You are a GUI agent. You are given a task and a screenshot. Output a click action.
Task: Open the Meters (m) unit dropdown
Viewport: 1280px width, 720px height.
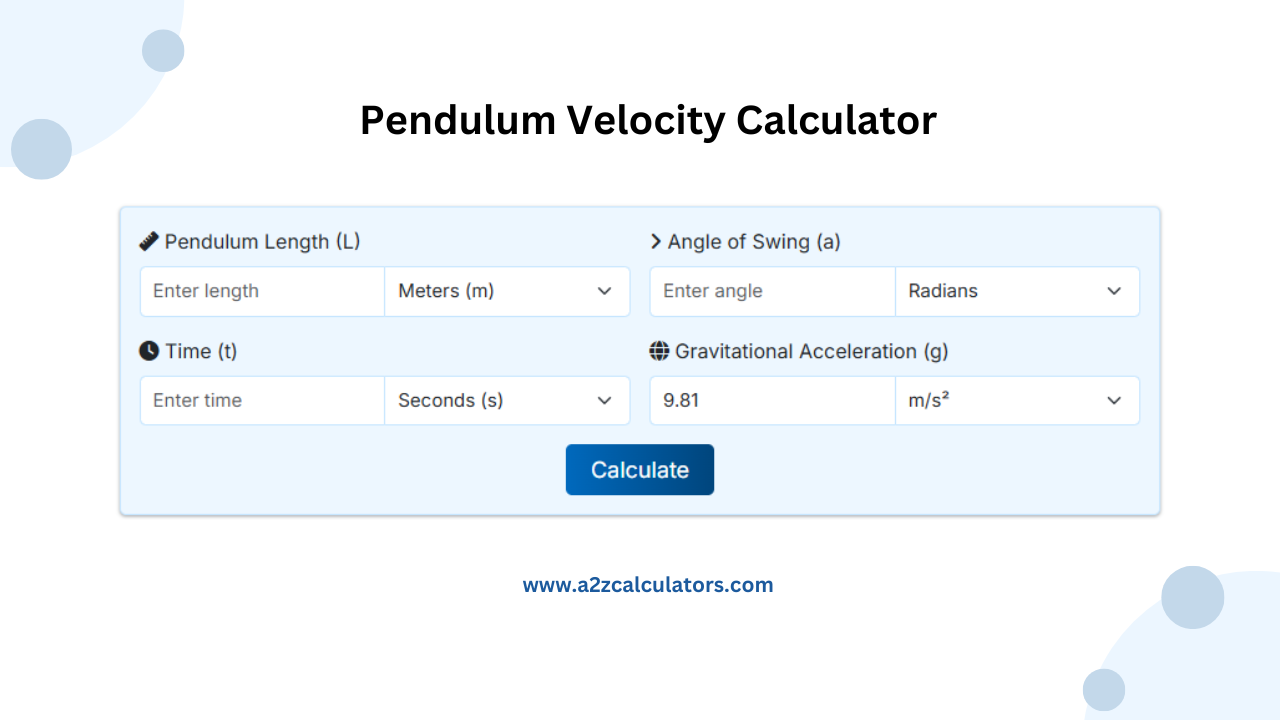[x=507, y=291]
